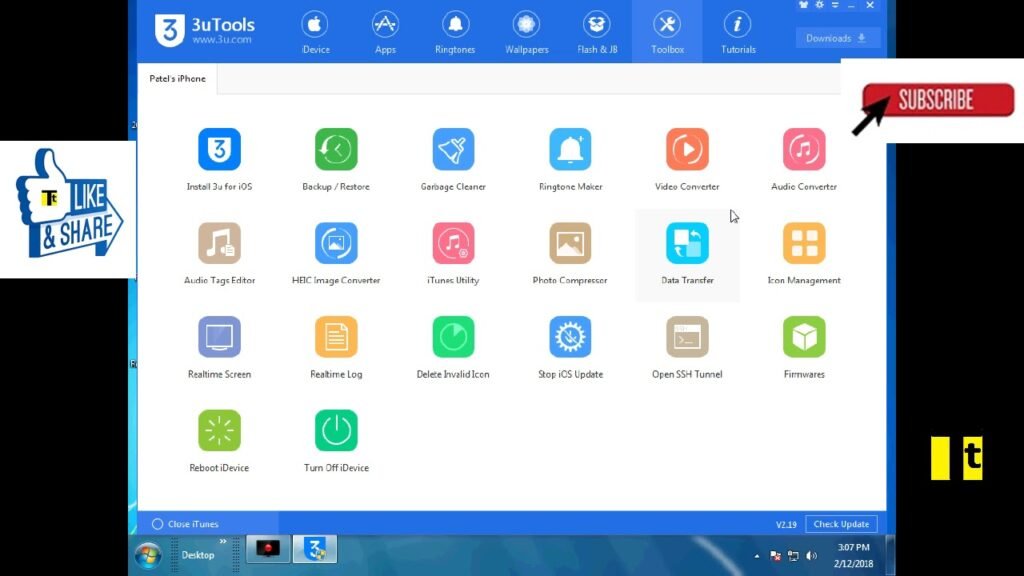
Task: Click the Check Update button
Action: pos(841,524)
